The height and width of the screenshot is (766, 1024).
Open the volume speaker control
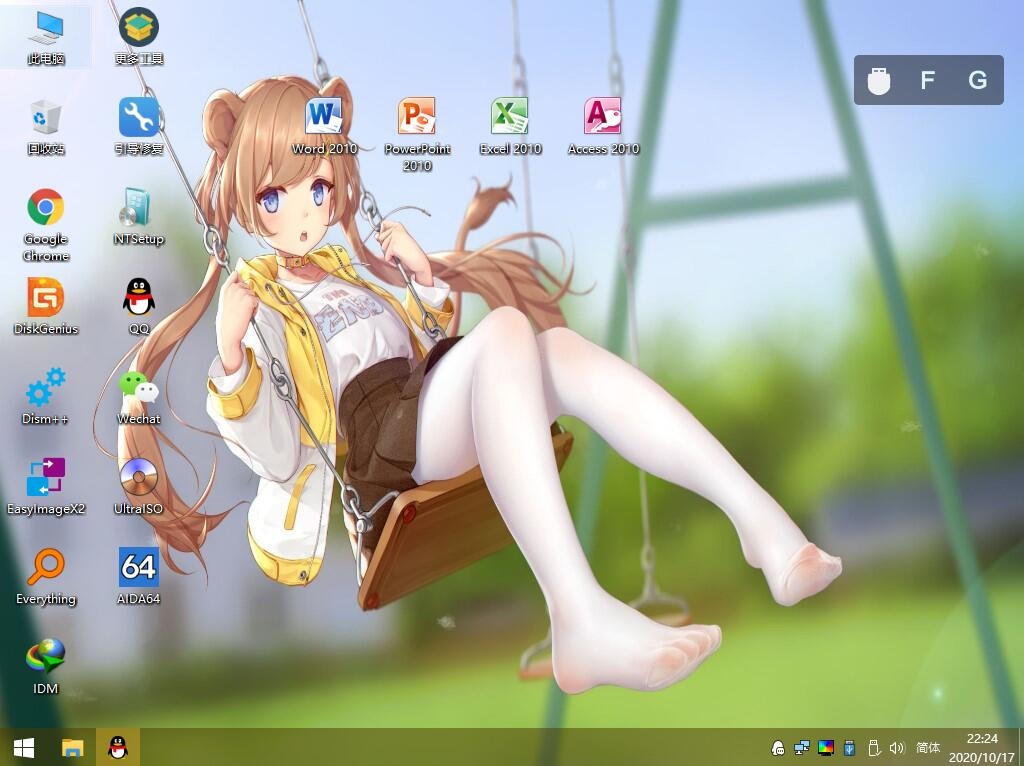coord(897,748)
